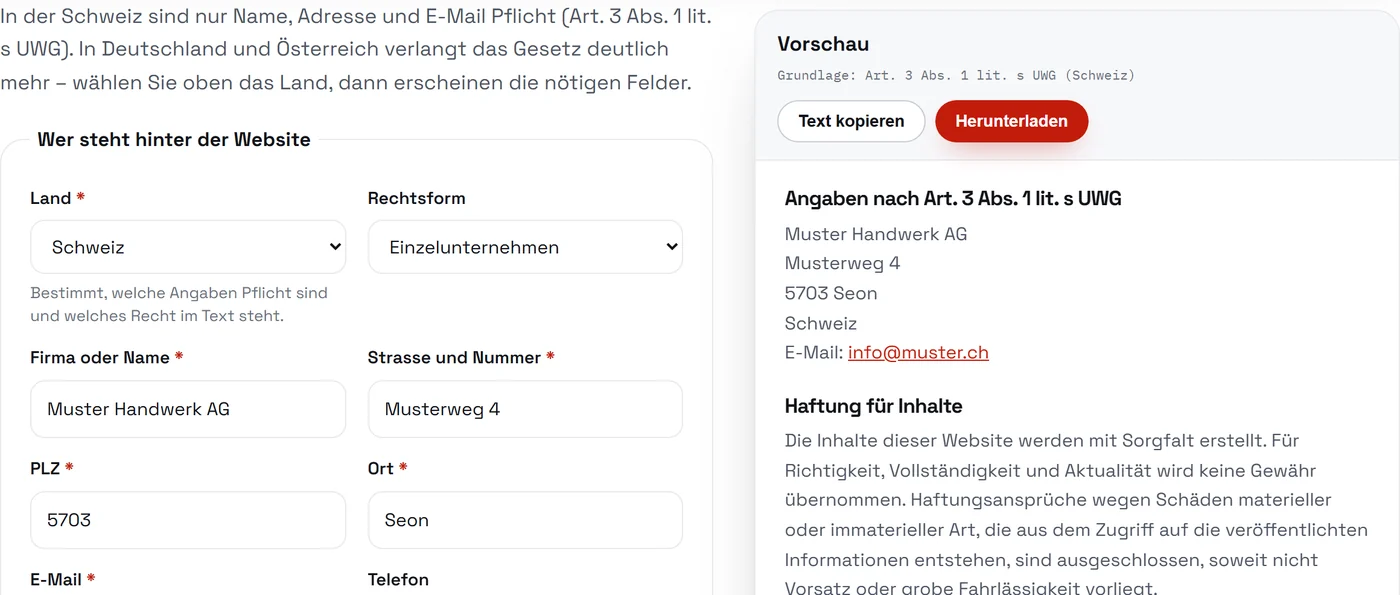Open the Land dropdown showing Schweiz
The image size is (1400, 595).
[188, 247]
